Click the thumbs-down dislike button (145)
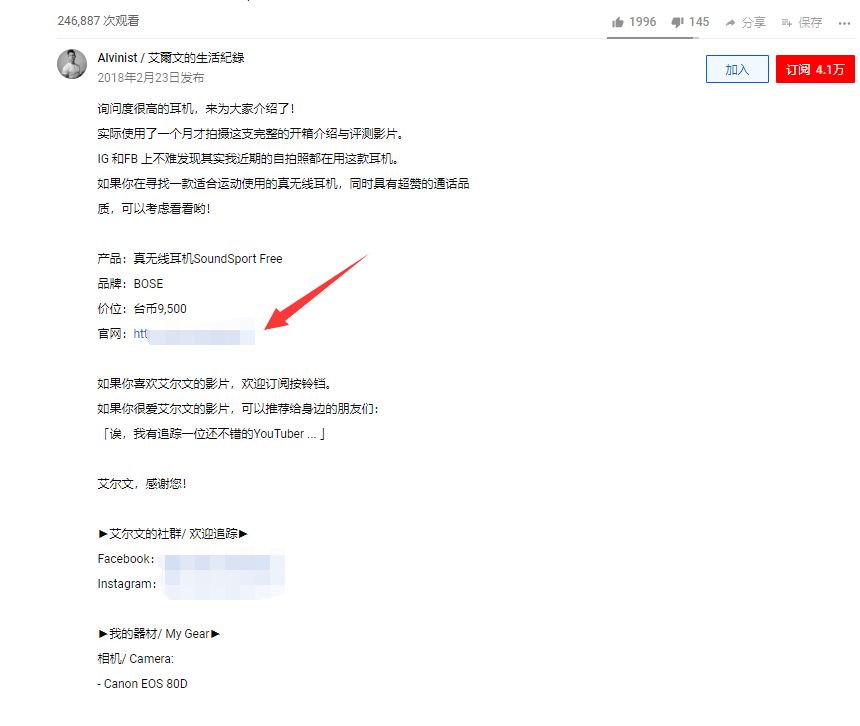The image size is (860, 726). click(x=690, y=22)
